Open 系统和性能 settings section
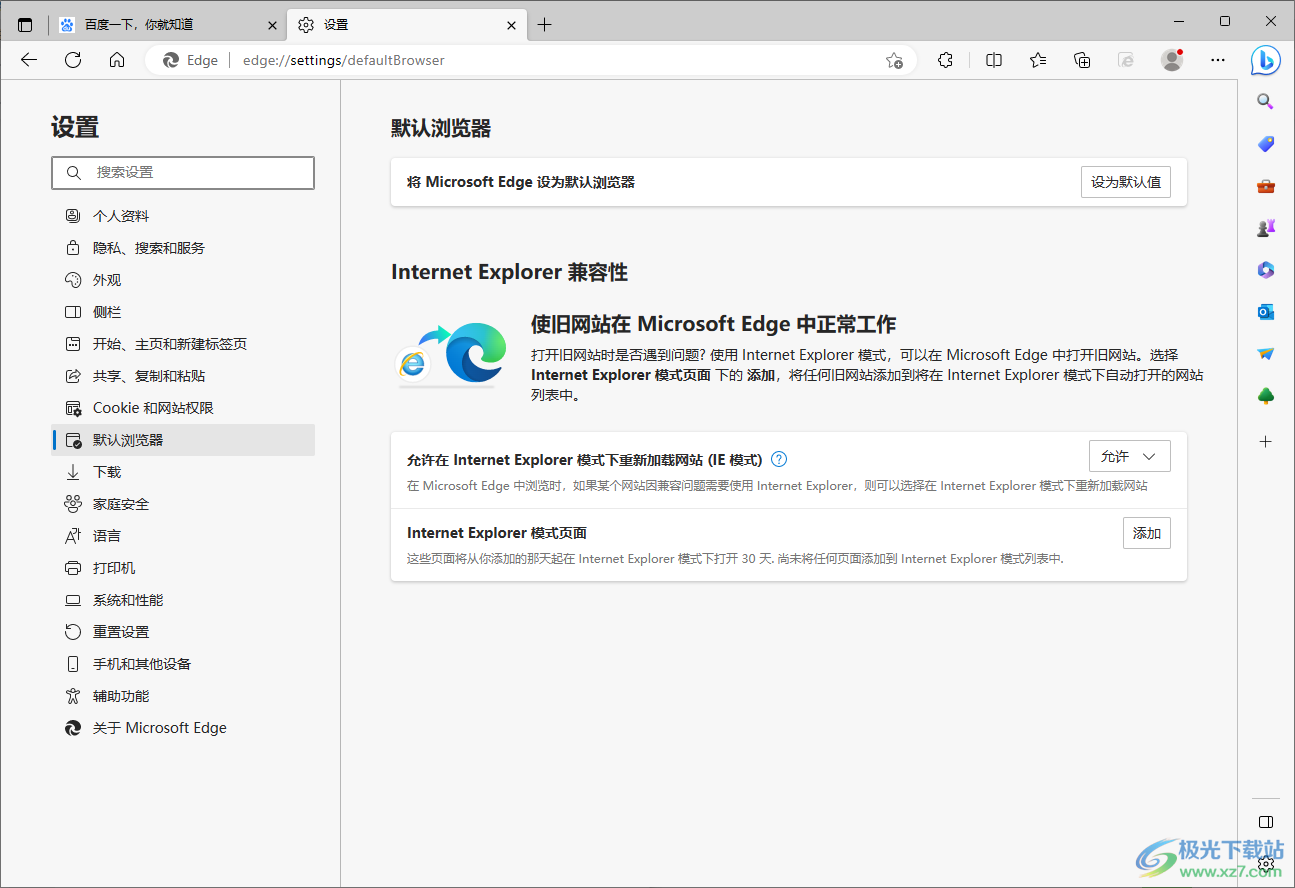Viewport: 1295px width, 888px height. 183,600
